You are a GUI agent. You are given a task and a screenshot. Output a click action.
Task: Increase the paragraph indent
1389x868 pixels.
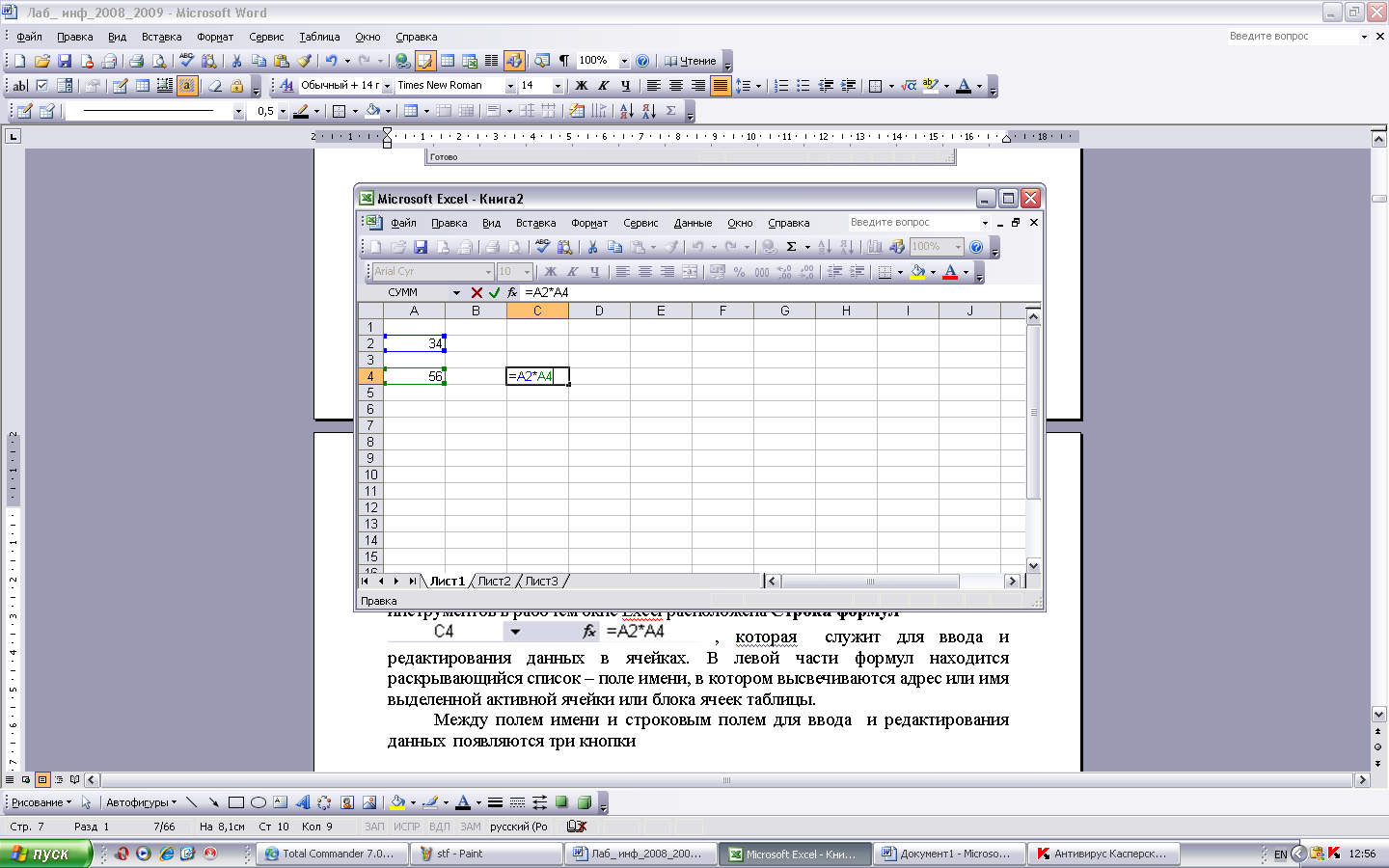point(848,86)
